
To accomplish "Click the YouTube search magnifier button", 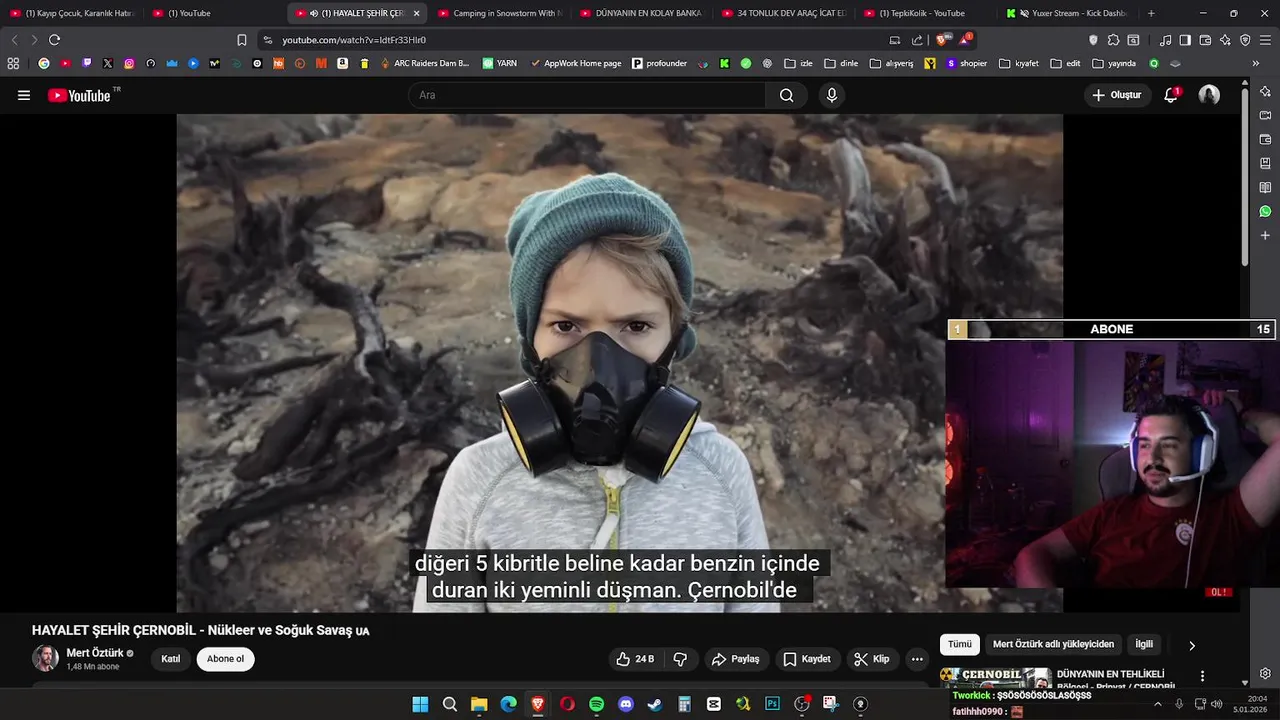I will click(x=786, y=95).
